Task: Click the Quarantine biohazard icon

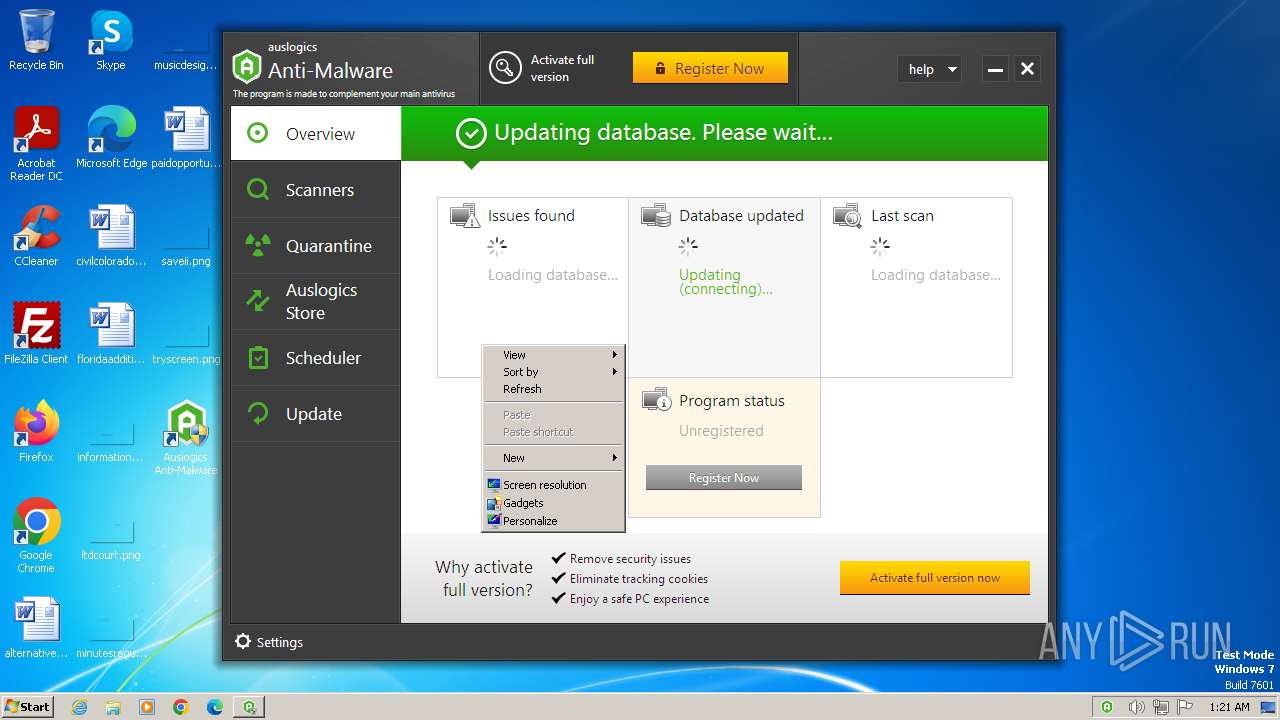Action: [x=258, y=245]
